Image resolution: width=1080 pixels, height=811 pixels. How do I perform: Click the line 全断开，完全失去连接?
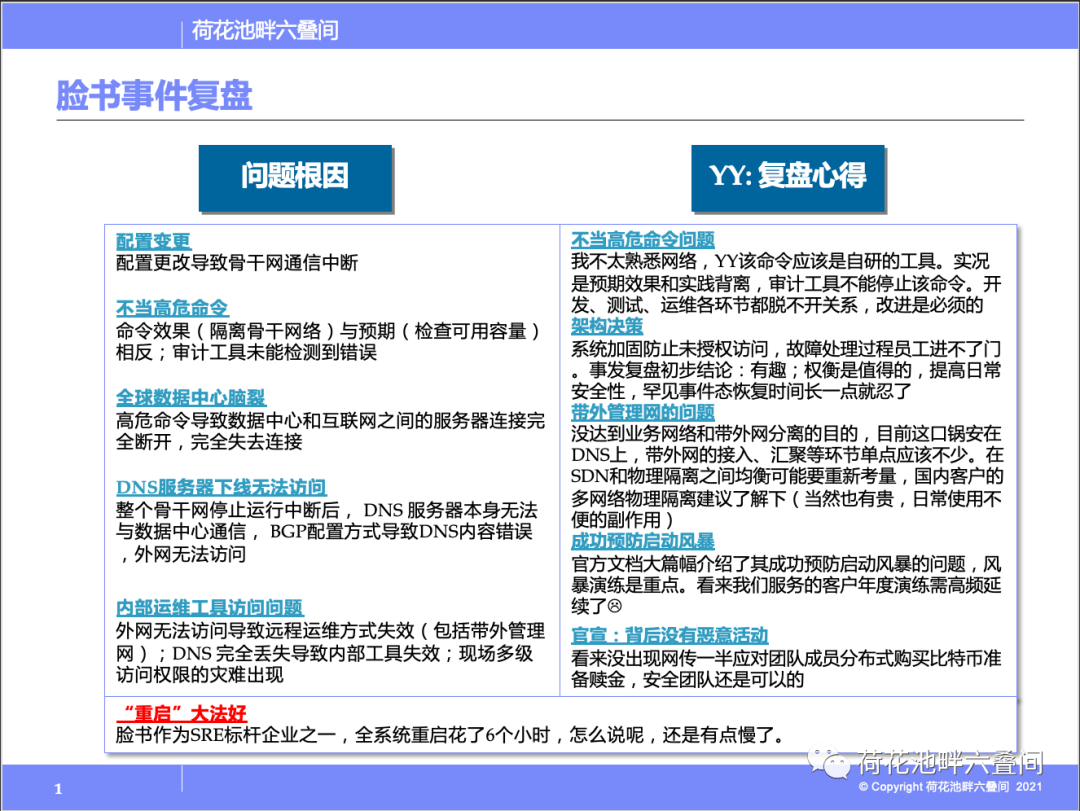[x=209, y=442]
